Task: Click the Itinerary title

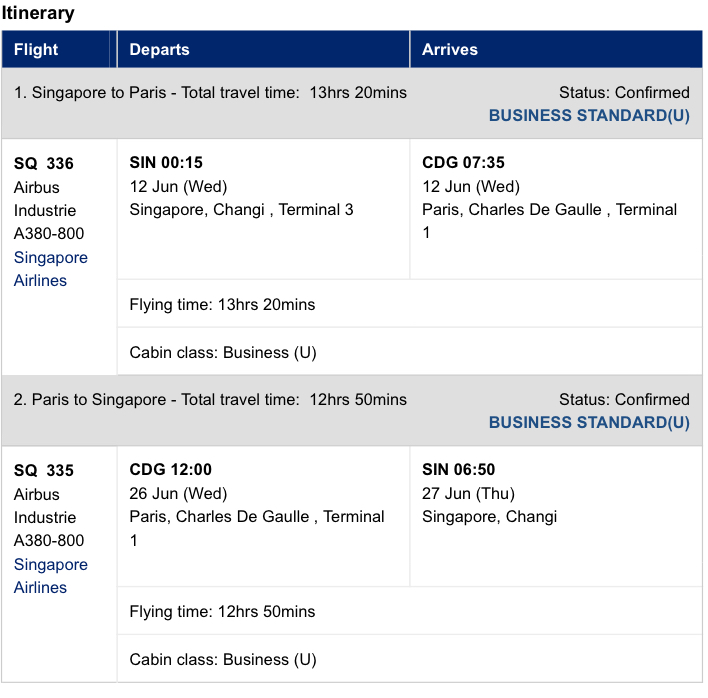Action: (x=38, y=13)
